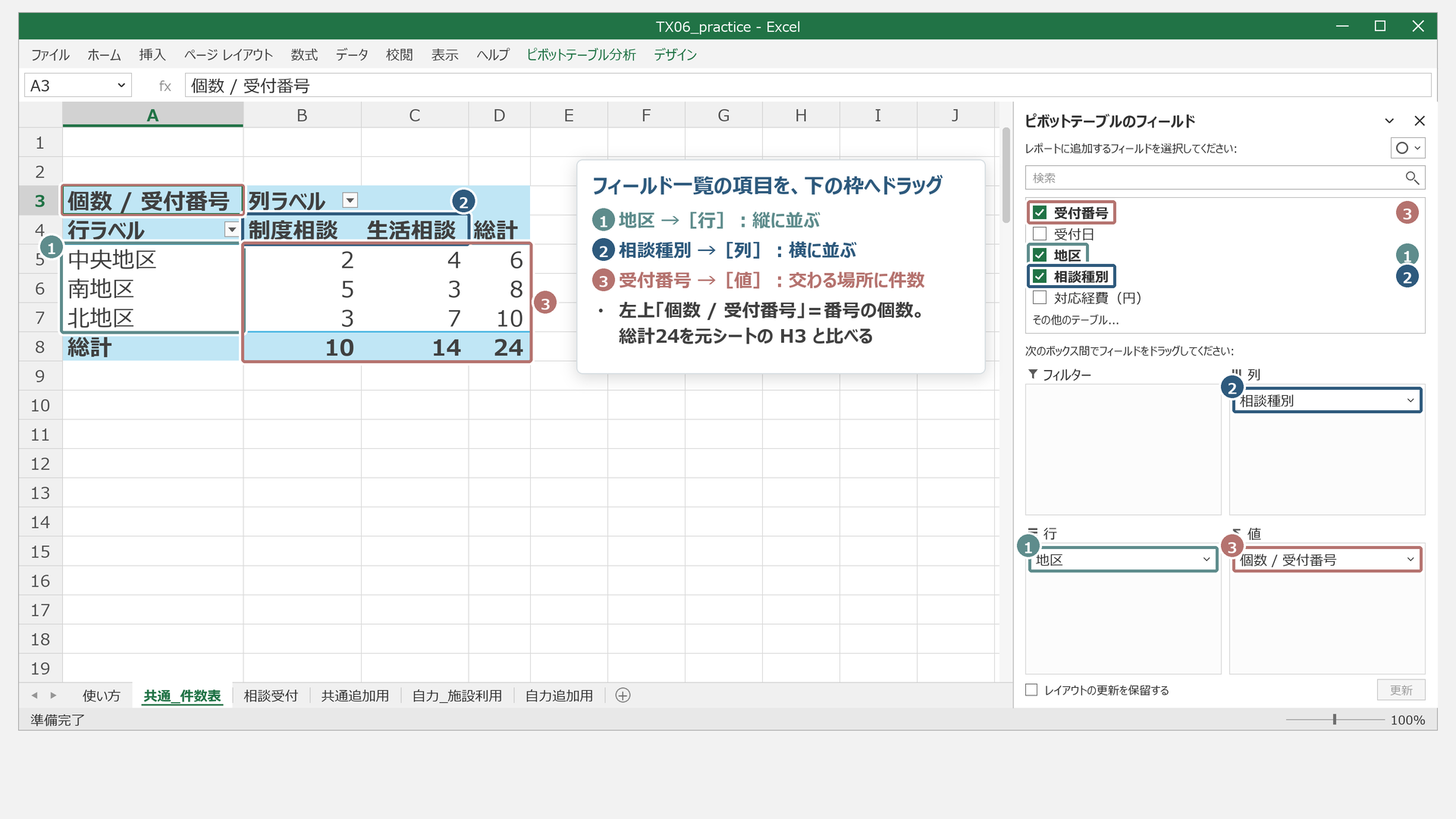
Task: Switch to the 相談受付 sheet
Action: pyautogui.click(x=271, y=695)
